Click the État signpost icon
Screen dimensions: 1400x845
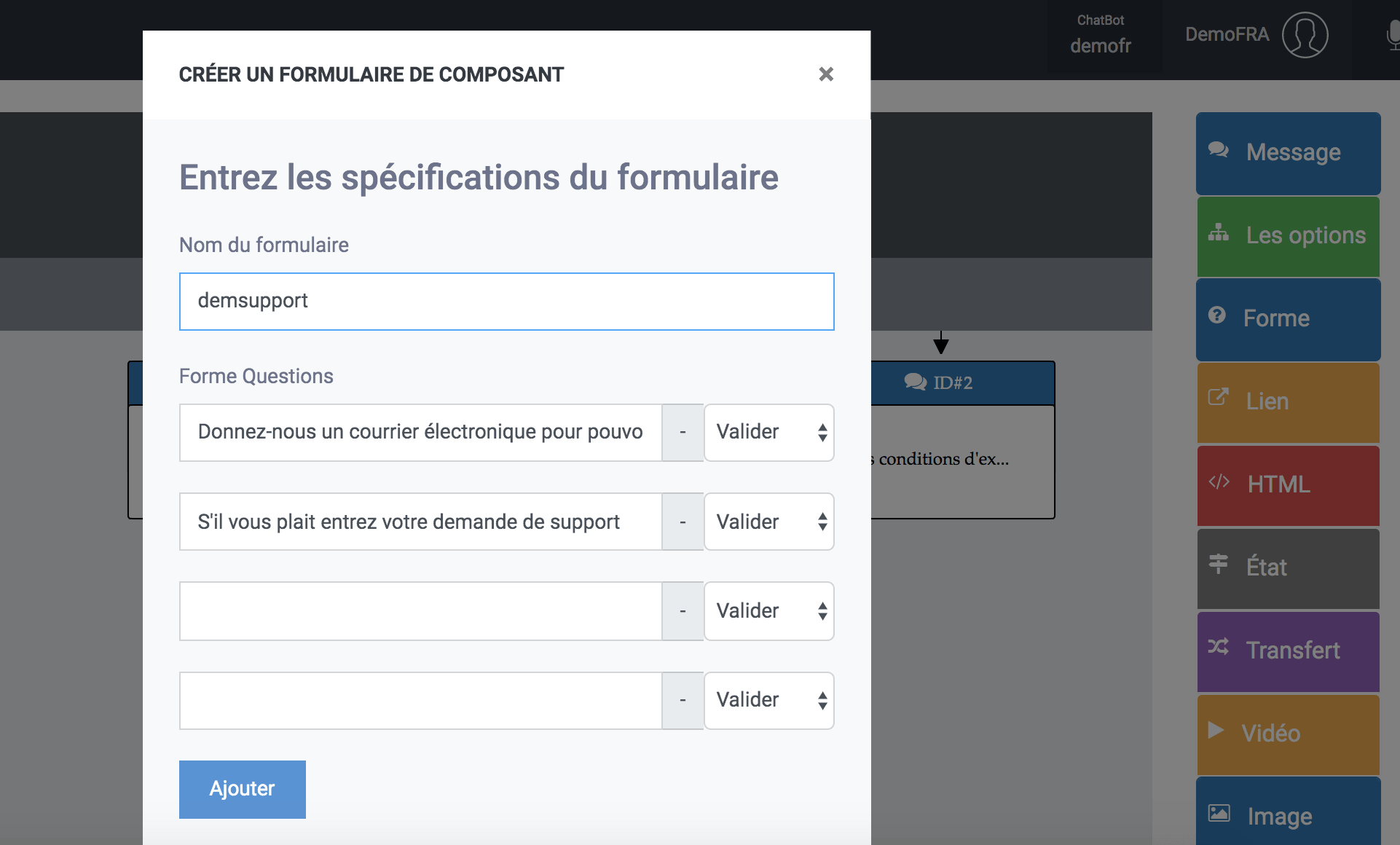click(1218, 564)
